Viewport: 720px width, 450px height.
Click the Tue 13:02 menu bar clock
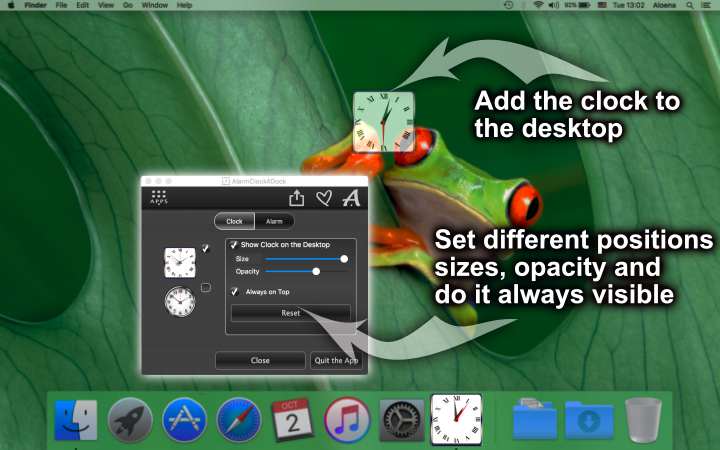pyautogui.click(x=629, y=5)
